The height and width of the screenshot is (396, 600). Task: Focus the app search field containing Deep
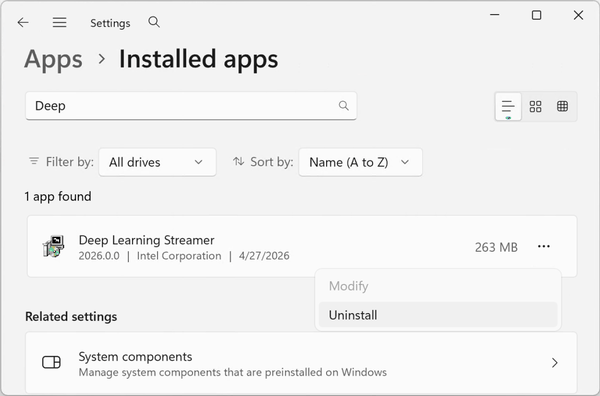pyautogui.click(x=191, y=106)
